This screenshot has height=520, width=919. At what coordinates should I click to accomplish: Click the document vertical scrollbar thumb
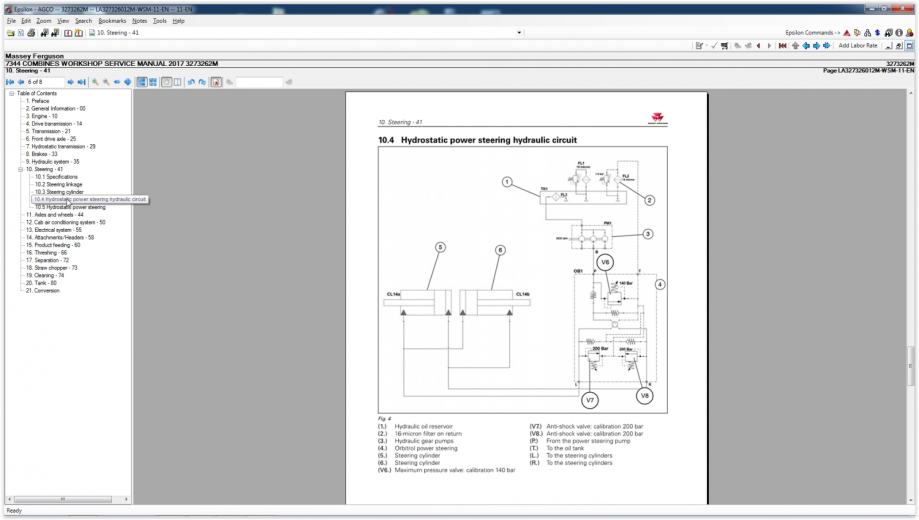tap(911, 366)
